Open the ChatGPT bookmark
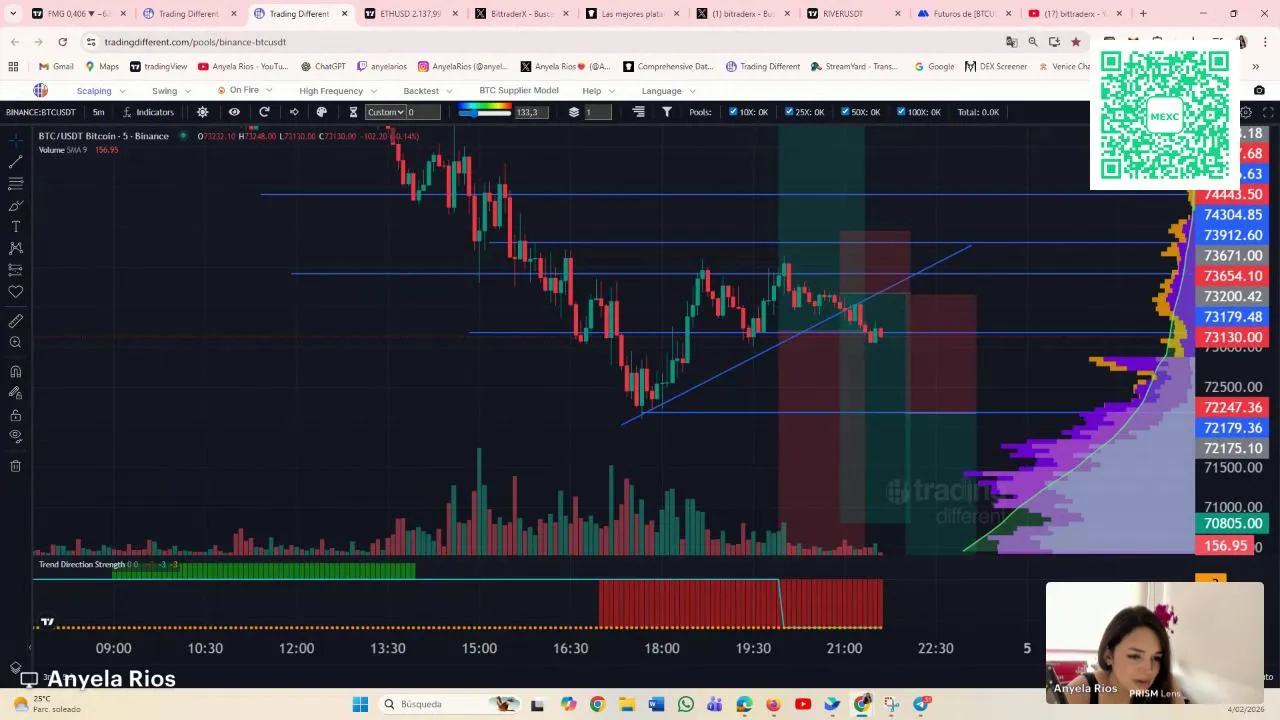The image size is (1280, 720). [323, 66]
